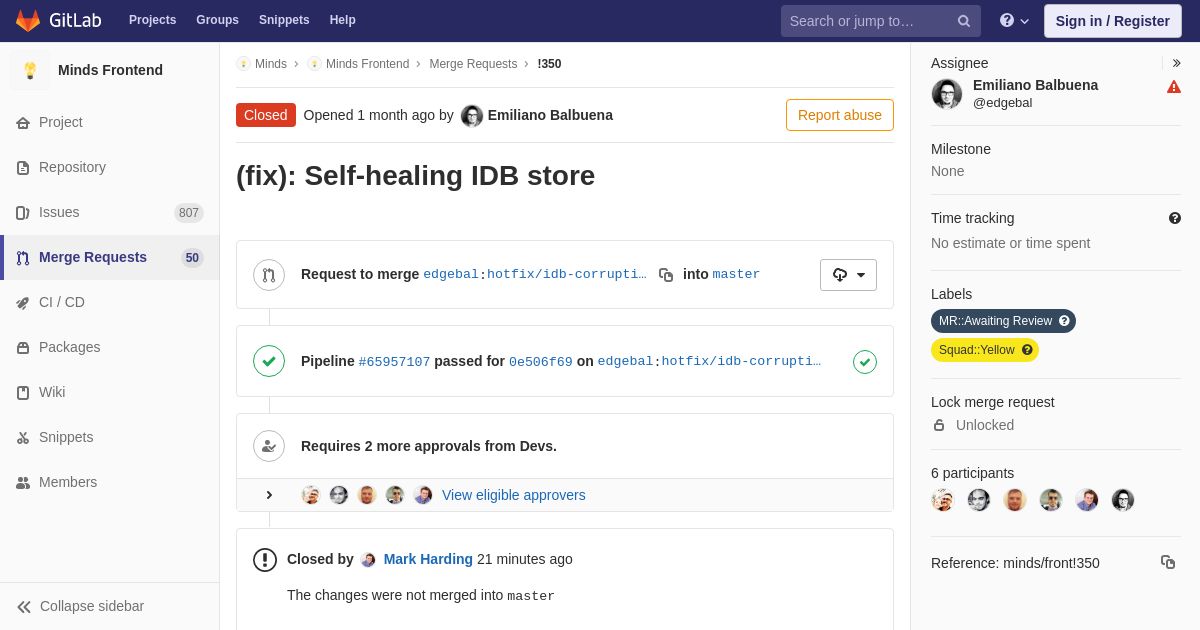Click the first approver avatar
This screenshot has height=630, width=1200.
click(311, 495)
